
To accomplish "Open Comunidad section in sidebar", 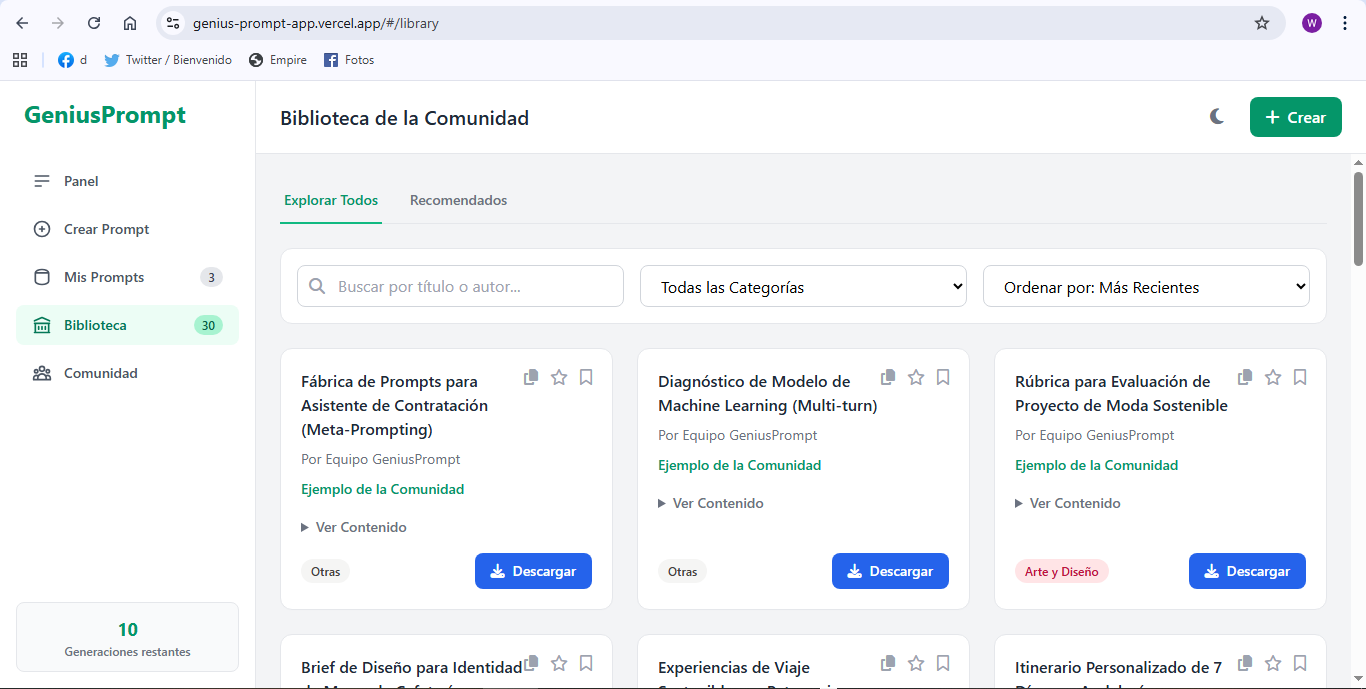I will [x=100, y=373].
